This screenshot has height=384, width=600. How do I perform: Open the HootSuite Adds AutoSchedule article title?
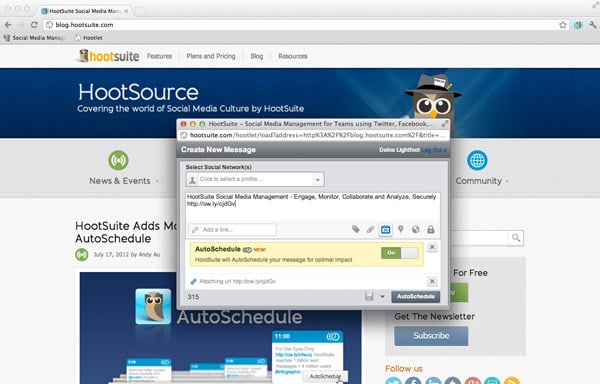(126, 232)
